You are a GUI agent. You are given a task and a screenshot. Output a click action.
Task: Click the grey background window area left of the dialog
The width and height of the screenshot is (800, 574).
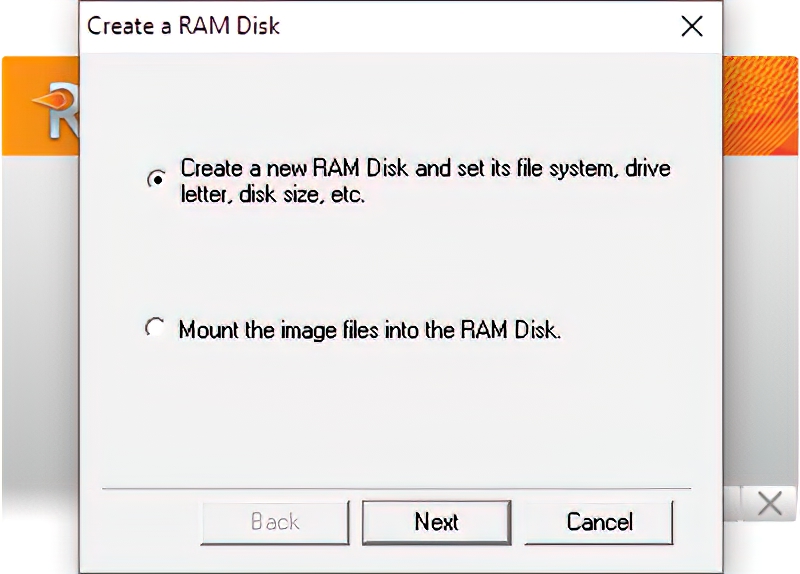(41, 332)
